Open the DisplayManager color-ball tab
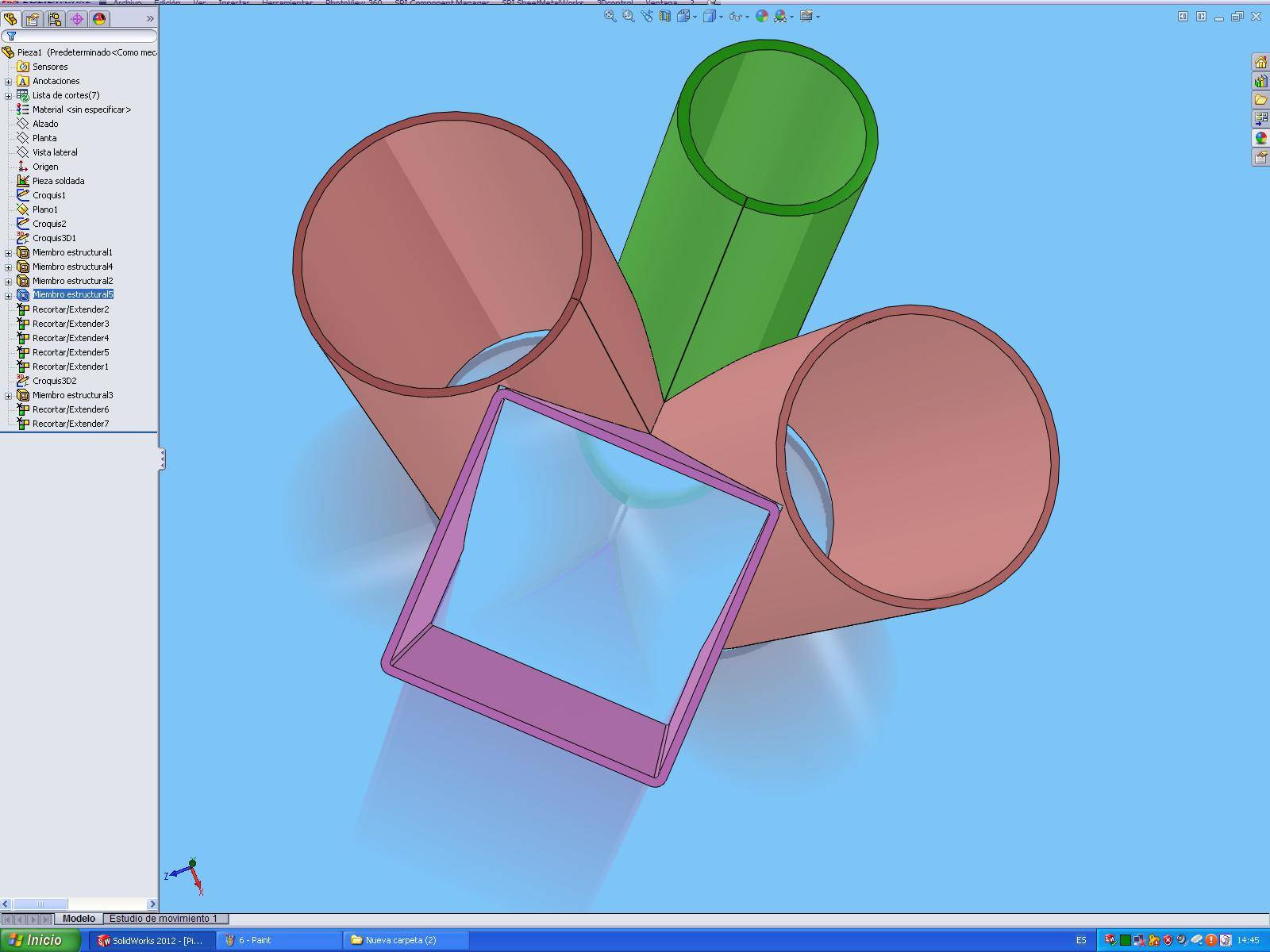1270x952 pixels. click(99, 18)
